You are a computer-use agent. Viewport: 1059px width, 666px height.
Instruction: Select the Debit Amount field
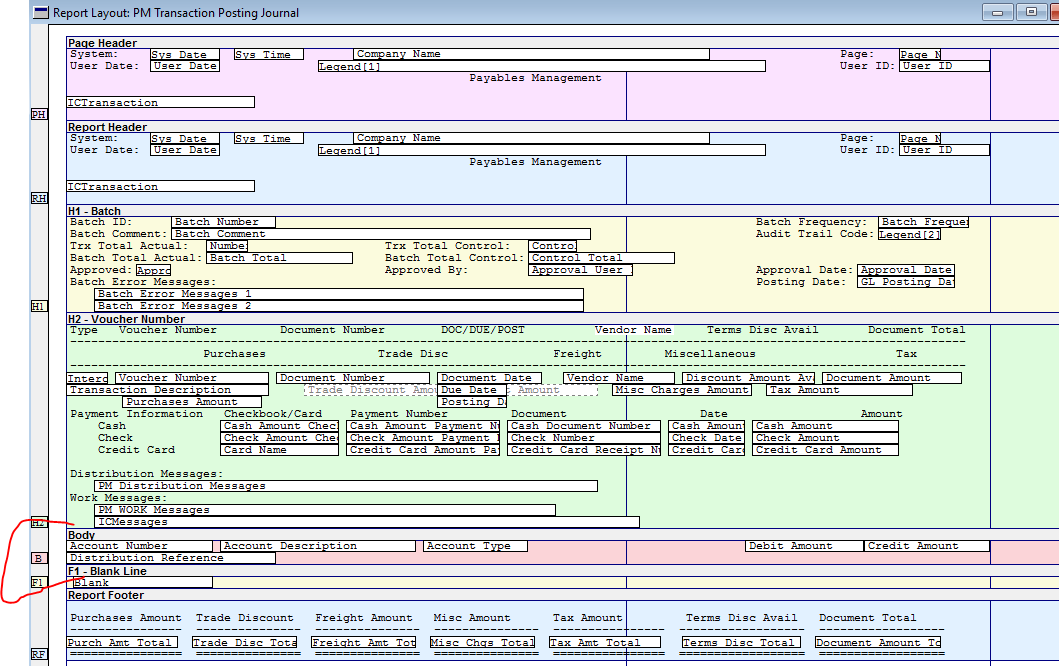pyautogui.click(x=804, y=546)
